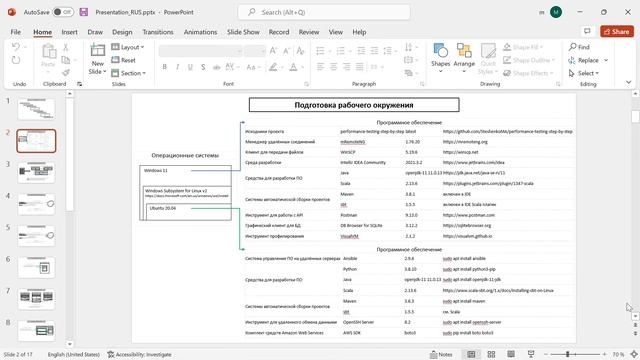Click the New Slide icon
This screenshot has height=360, width=640.
[x=98, y=51]
